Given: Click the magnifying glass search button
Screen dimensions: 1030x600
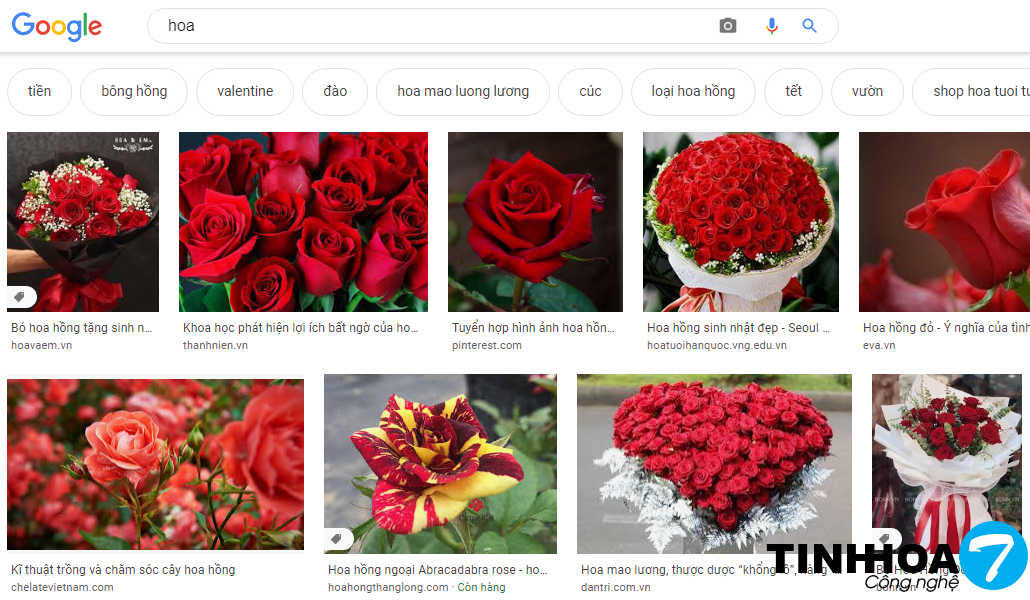Looking at the screenshot, I should (x=810, y=26).
